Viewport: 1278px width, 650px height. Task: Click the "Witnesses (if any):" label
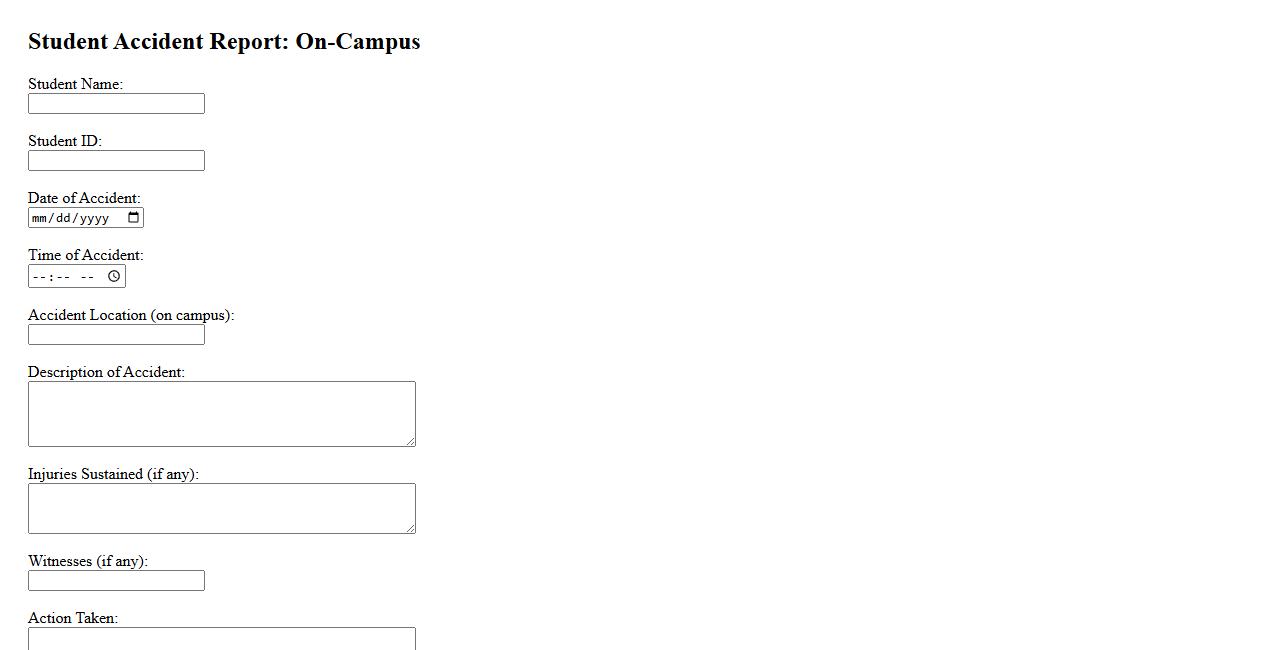click(88, 561)
